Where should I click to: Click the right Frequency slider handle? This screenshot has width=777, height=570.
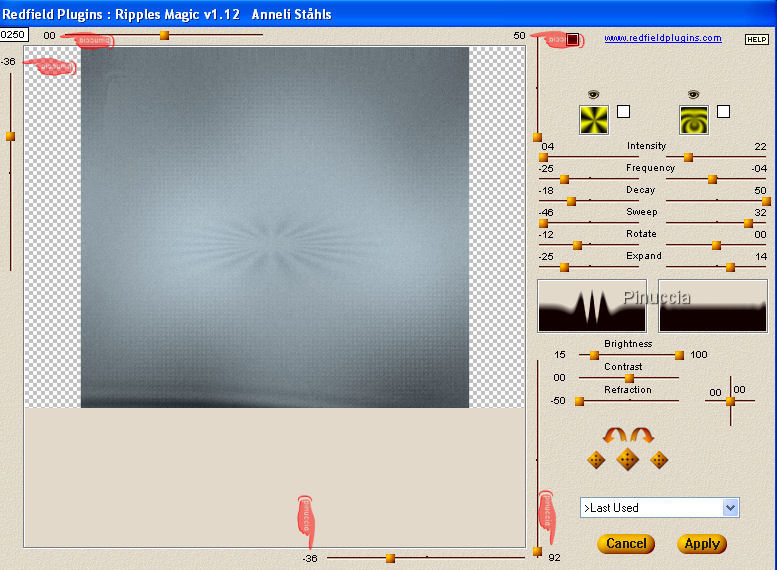coord(713,179)
